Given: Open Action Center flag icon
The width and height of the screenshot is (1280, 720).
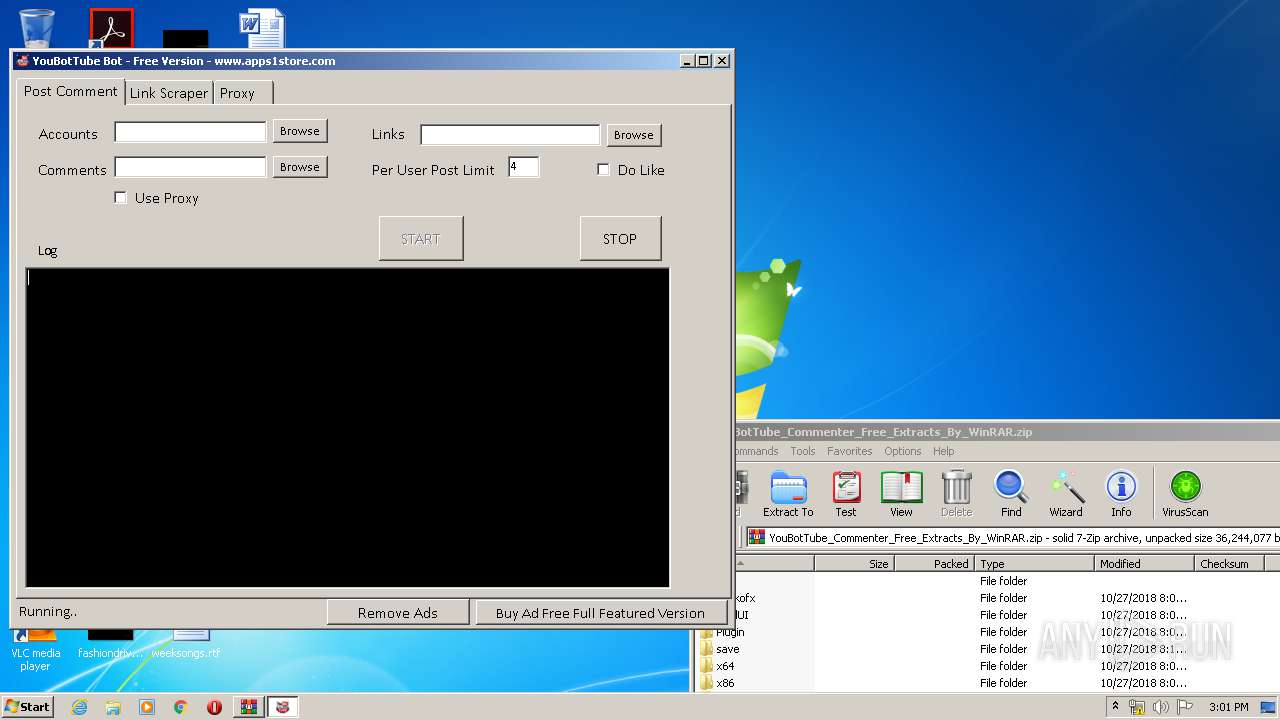Looking at the screenshot, I should pyautogui.click(x=1187, y=707).
